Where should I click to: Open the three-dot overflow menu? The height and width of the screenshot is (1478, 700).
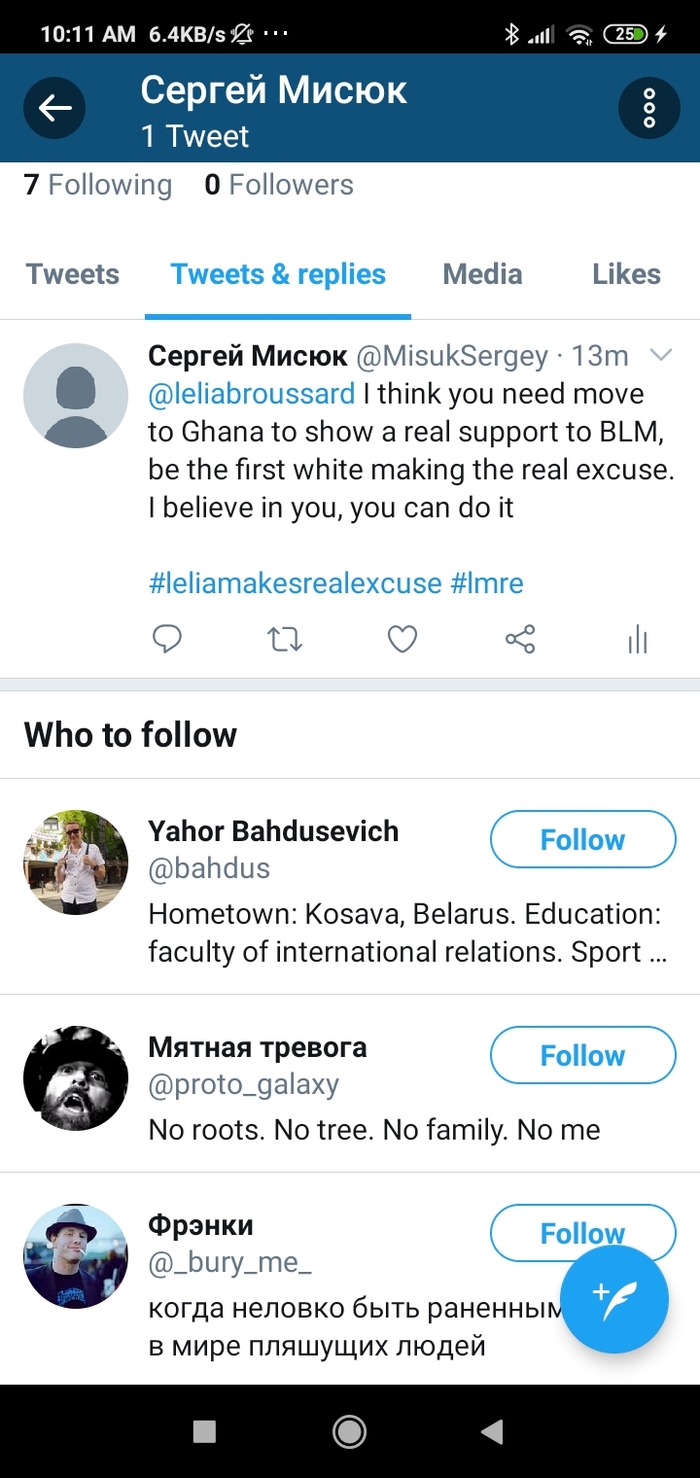[x=649, y=108]
